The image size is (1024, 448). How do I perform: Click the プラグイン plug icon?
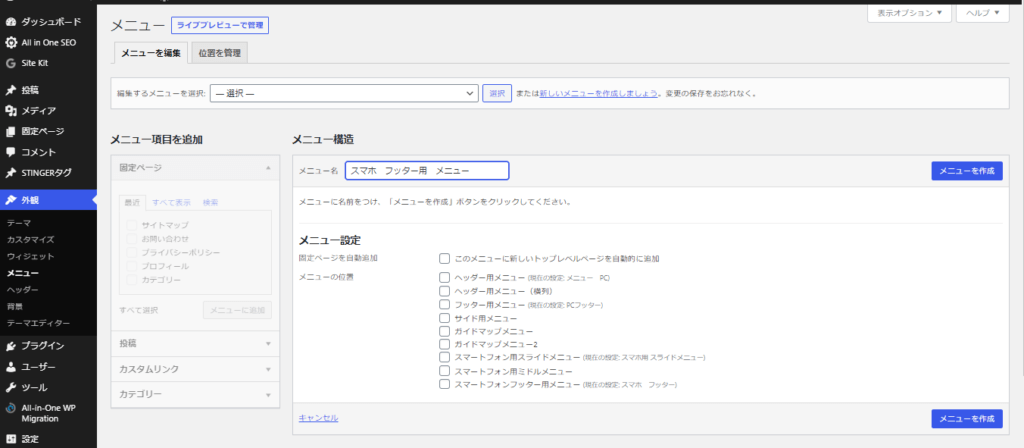coord(10,345)
